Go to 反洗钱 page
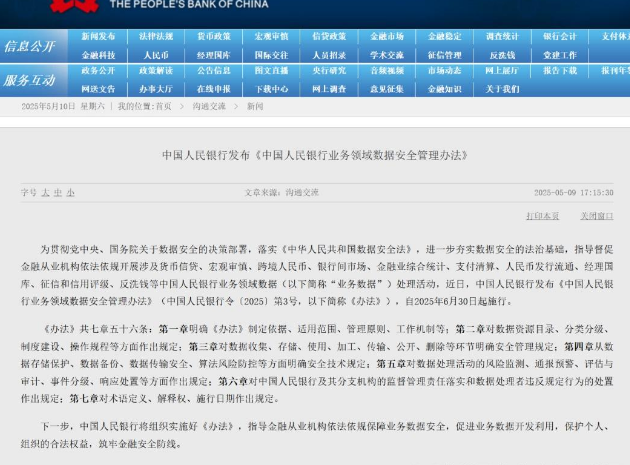Viewport: 630px width, 465px height. 503,55
